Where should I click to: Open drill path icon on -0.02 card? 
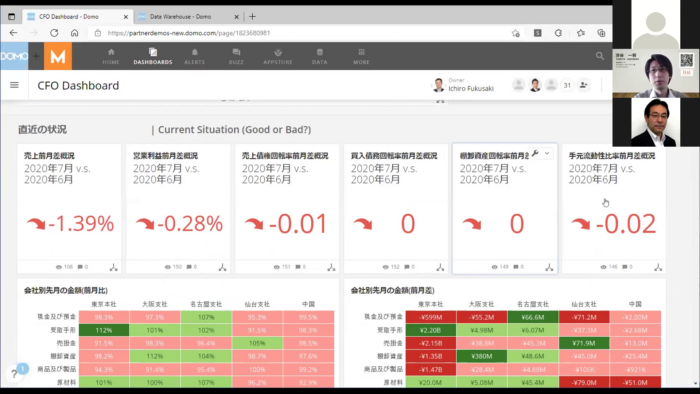(x=658, y=267)
